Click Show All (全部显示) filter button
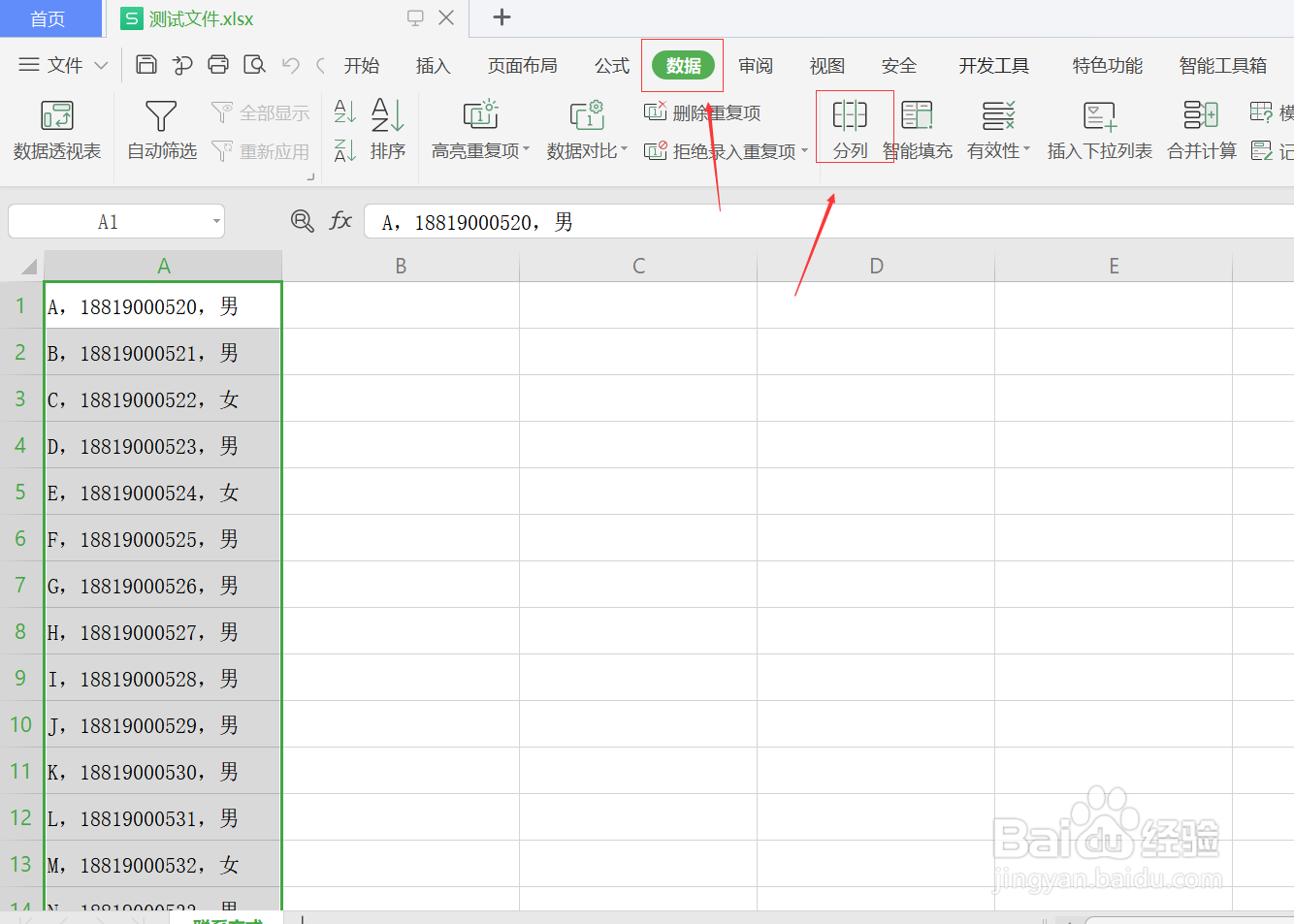This screenshot has width=1294, height=924. click(x=261, y=113)
